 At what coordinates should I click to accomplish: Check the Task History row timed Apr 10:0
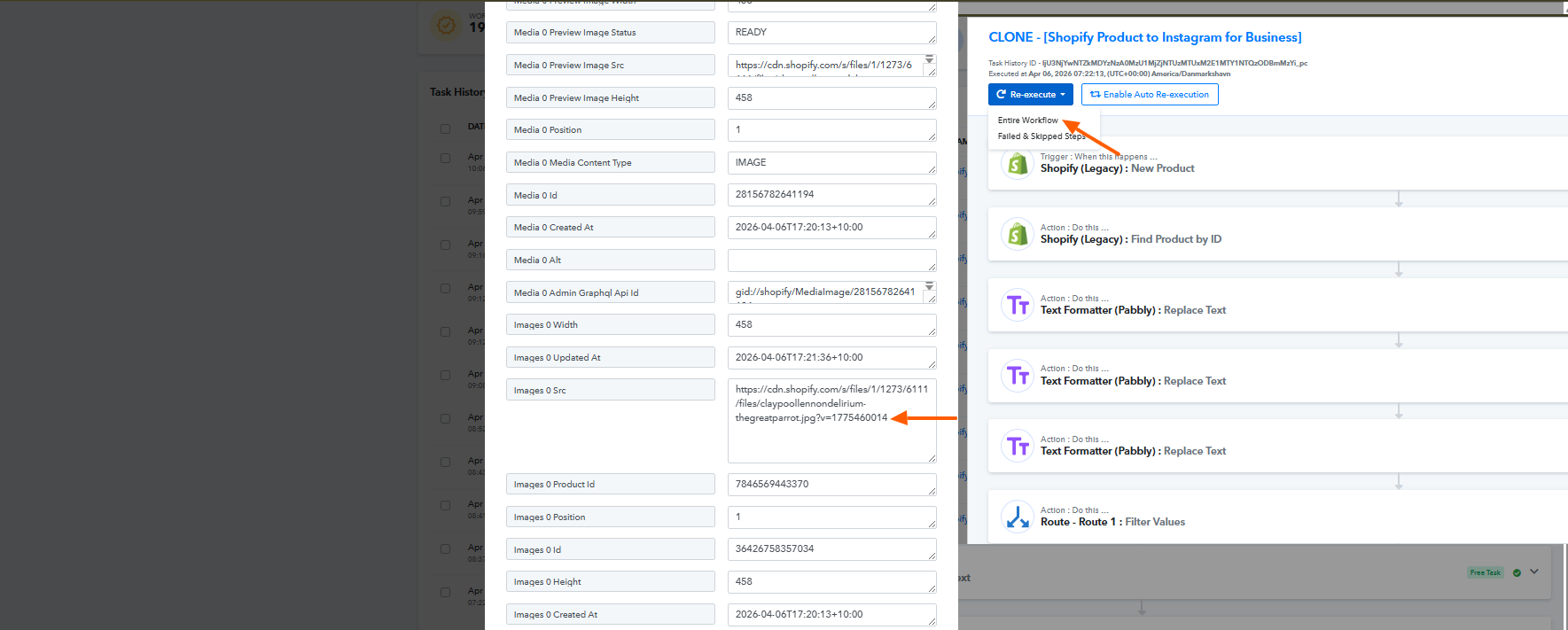(x=445, y=159)
